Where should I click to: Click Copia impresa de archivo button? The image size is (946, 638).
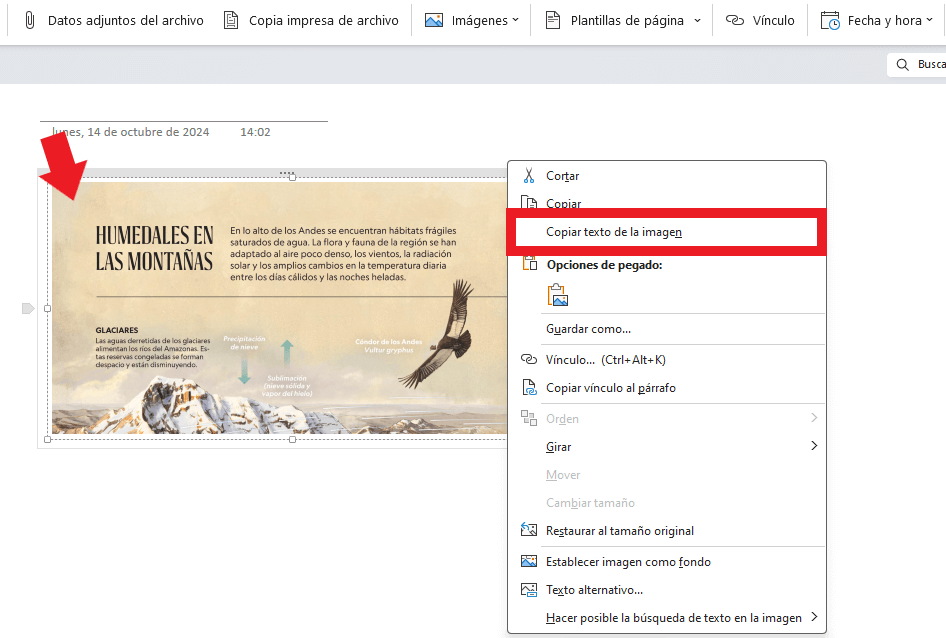tap(311, 21)
